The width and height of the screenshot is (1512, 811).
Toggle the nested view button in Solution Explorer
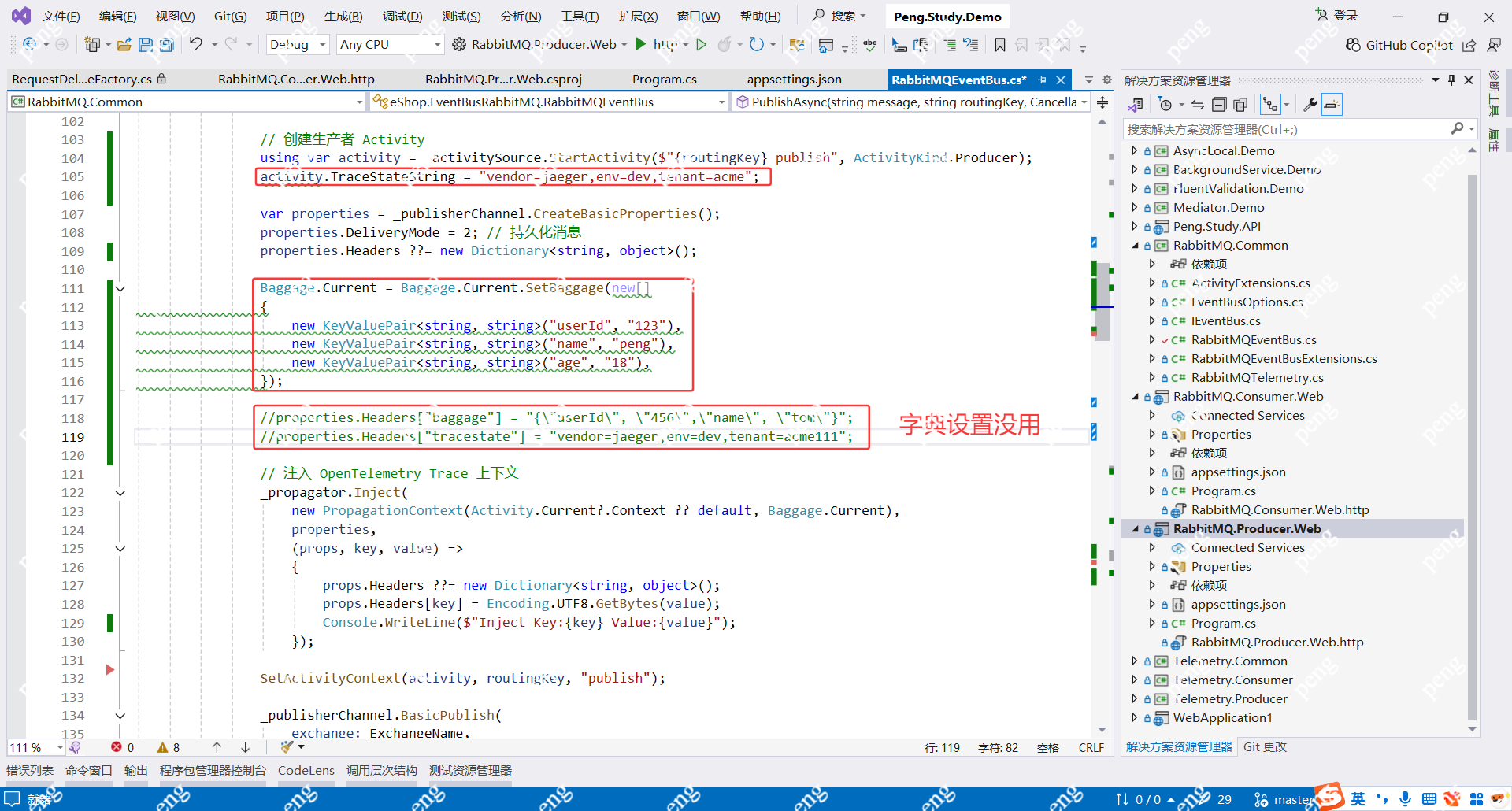click(x=1270, y=104)
